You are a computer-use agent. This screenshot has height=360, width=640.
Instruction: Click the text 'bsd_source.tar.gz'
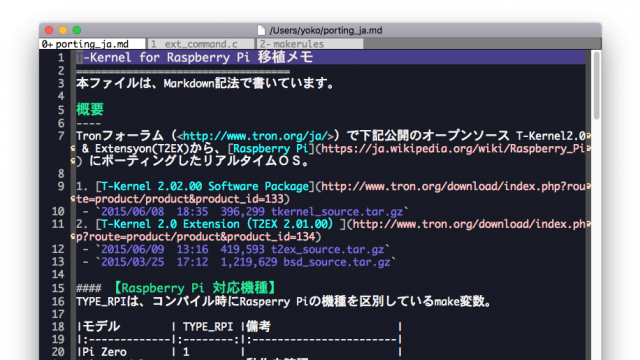337,262
